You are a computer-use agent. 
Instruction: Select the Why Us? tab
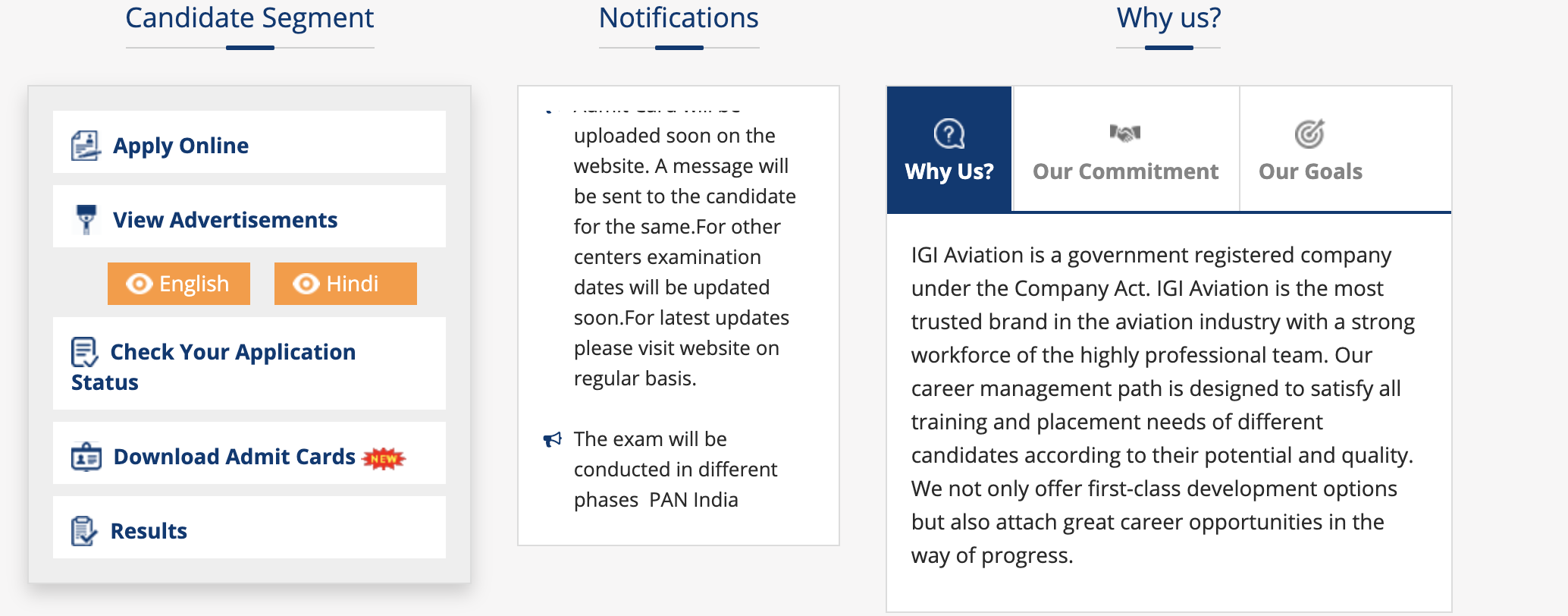tap(949, 150)
